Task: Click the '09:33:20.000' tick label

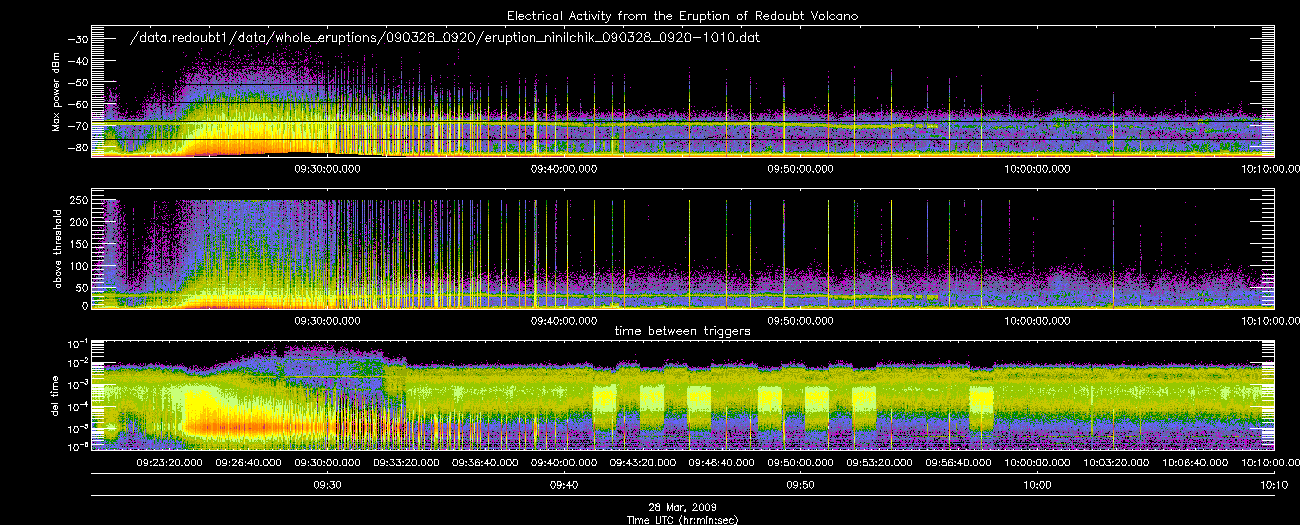Action: [406, 463]
